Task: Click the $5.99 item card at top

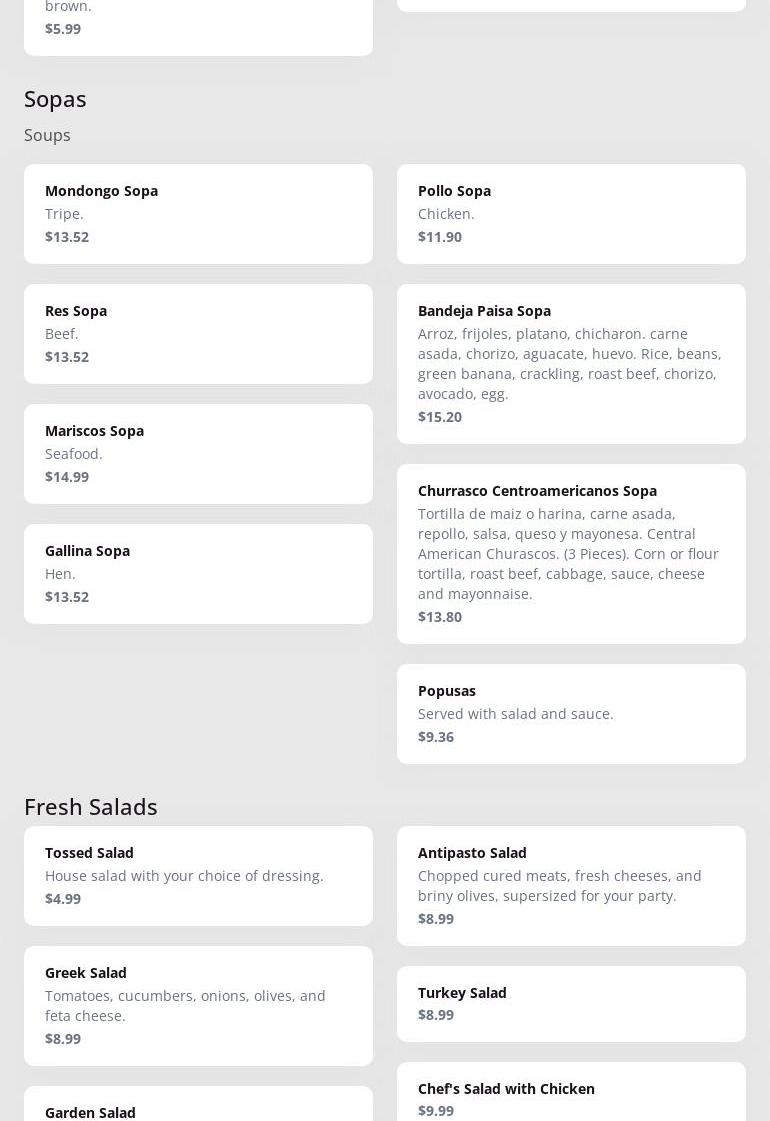Action: point(198,28)
